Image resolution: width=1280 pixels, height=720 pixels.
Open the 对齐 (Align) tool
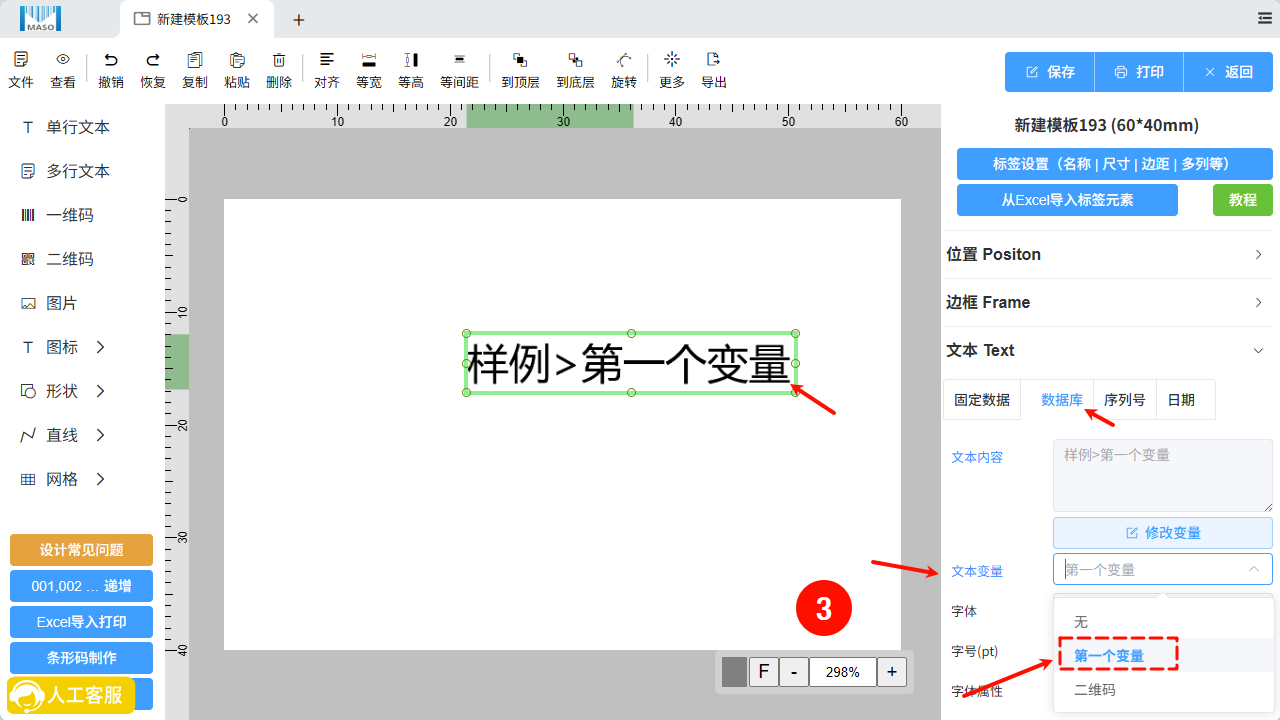tap(327, 70)
